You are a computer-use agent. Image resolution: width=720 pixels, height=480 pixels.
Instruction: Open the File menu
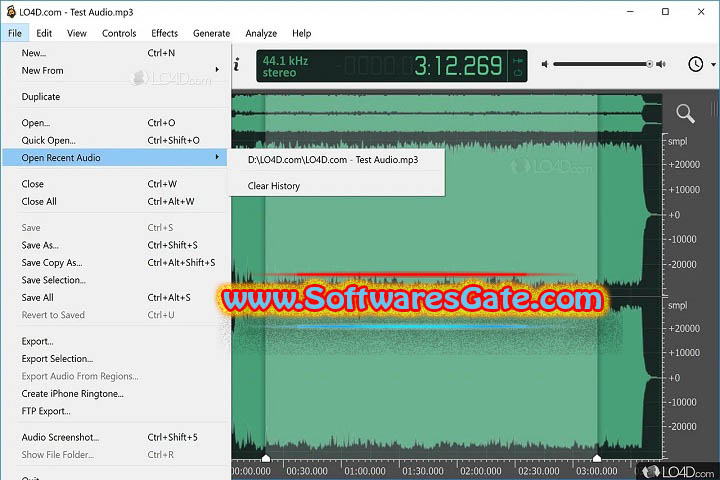pos(15,33)
